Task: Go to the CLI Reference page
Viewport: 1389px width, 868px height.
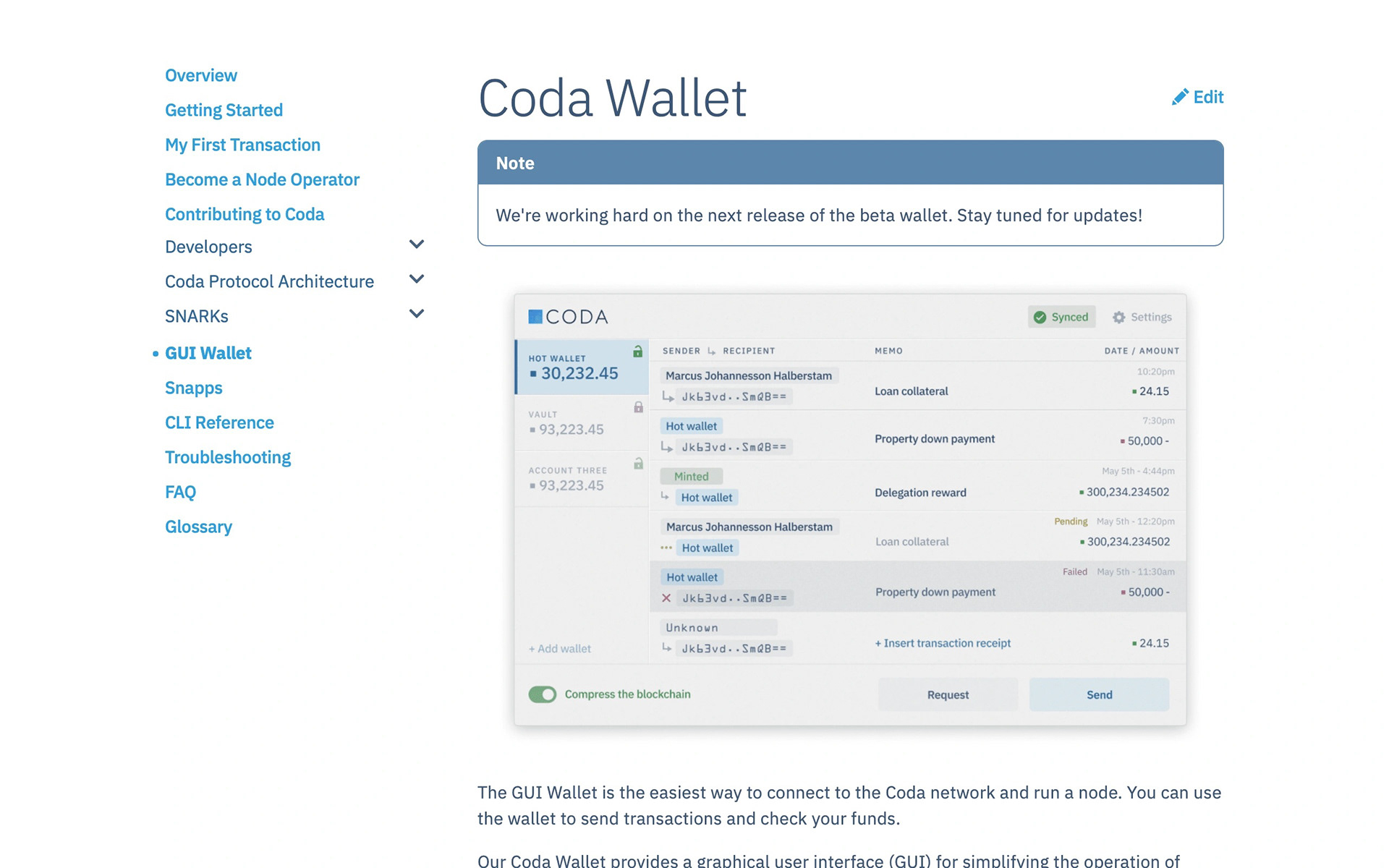Action: point(219,422)
